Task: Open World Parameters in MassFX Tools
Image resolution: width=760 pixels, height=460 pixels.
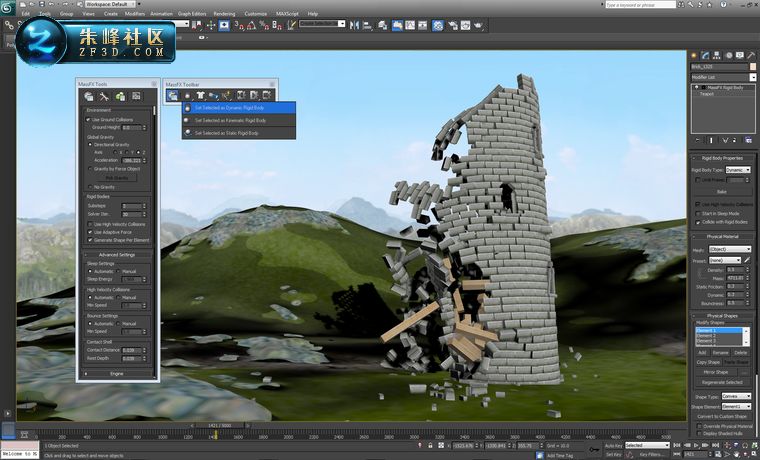Action: [89, 96]
